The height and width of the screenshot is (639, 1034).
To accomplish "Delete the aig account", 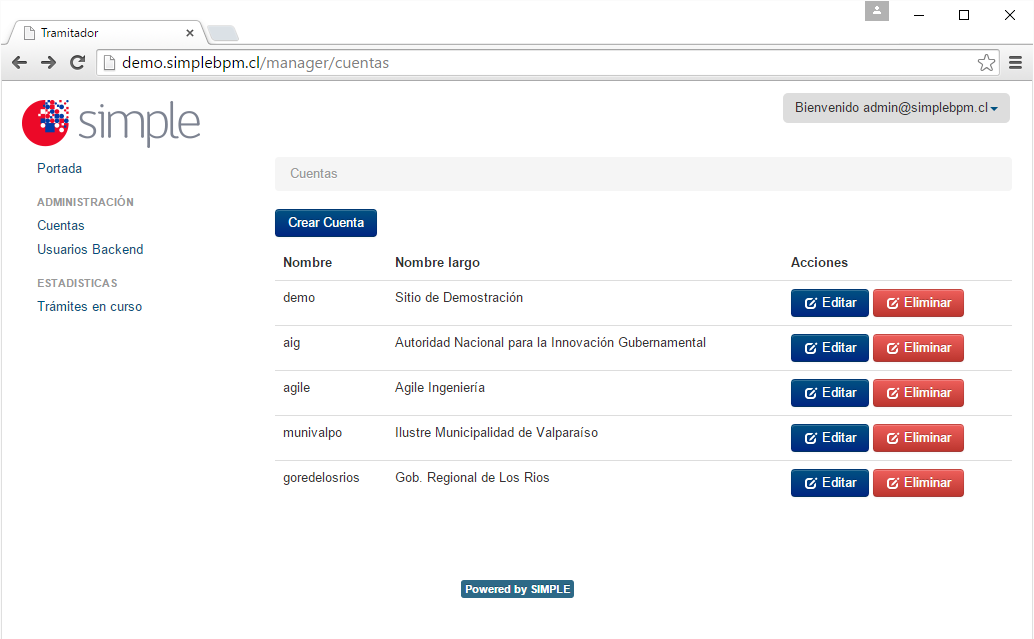I will [918, 348].
